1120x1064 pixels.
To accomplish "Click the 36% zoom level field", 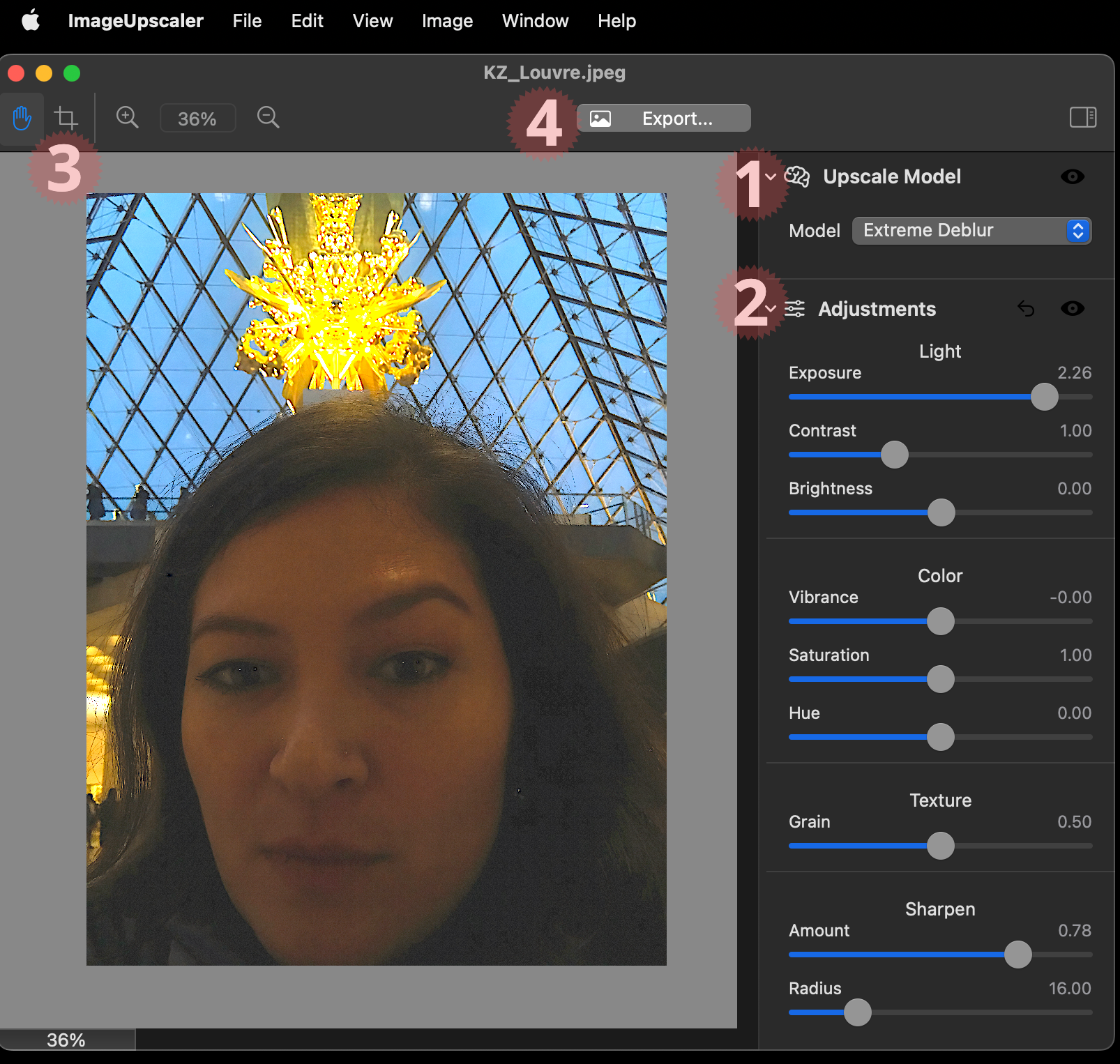I will tap(197, 119).
